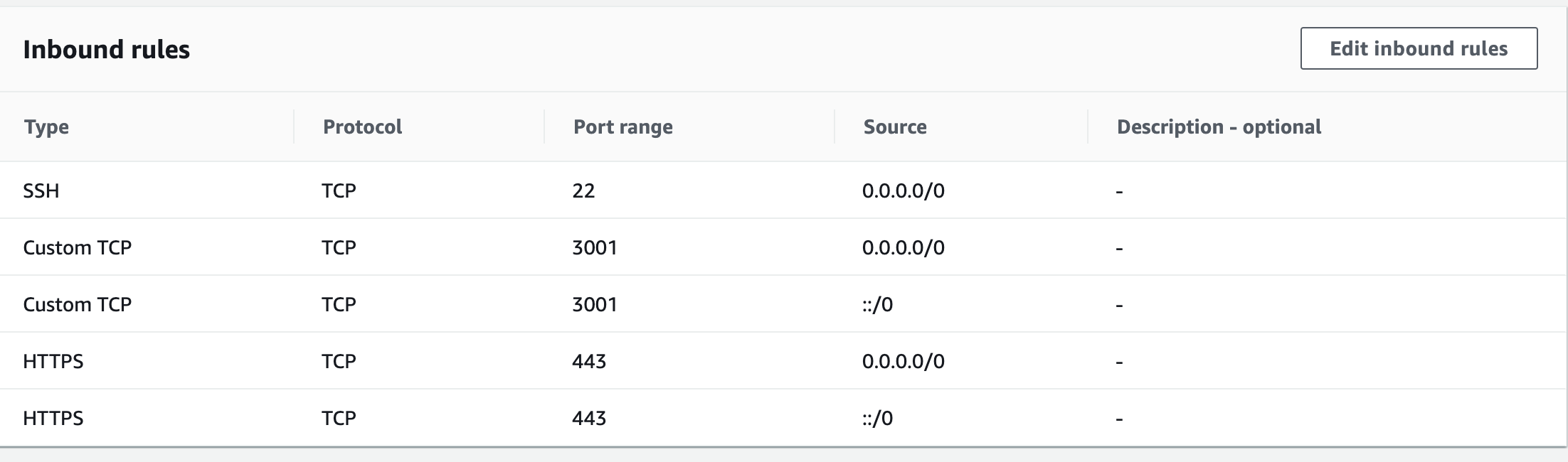Click the Source column header
This screenshot has width=1568, height=462.
[x=895, y=127]
